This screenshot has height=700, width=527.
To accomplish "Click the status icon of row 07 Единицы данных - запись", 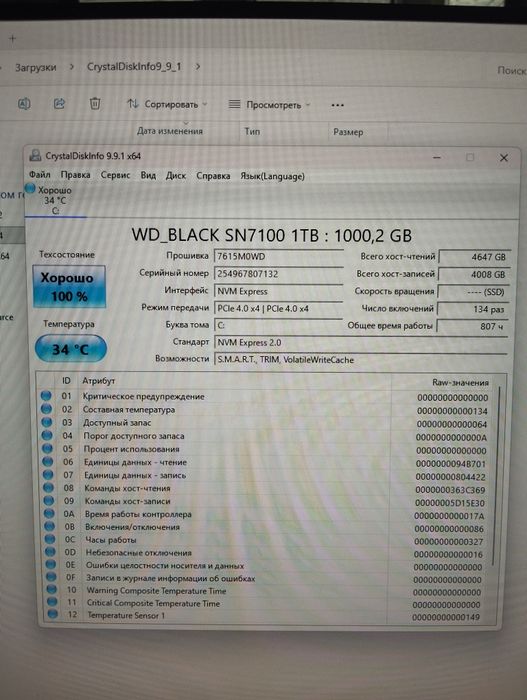I will tap(48, 474).
